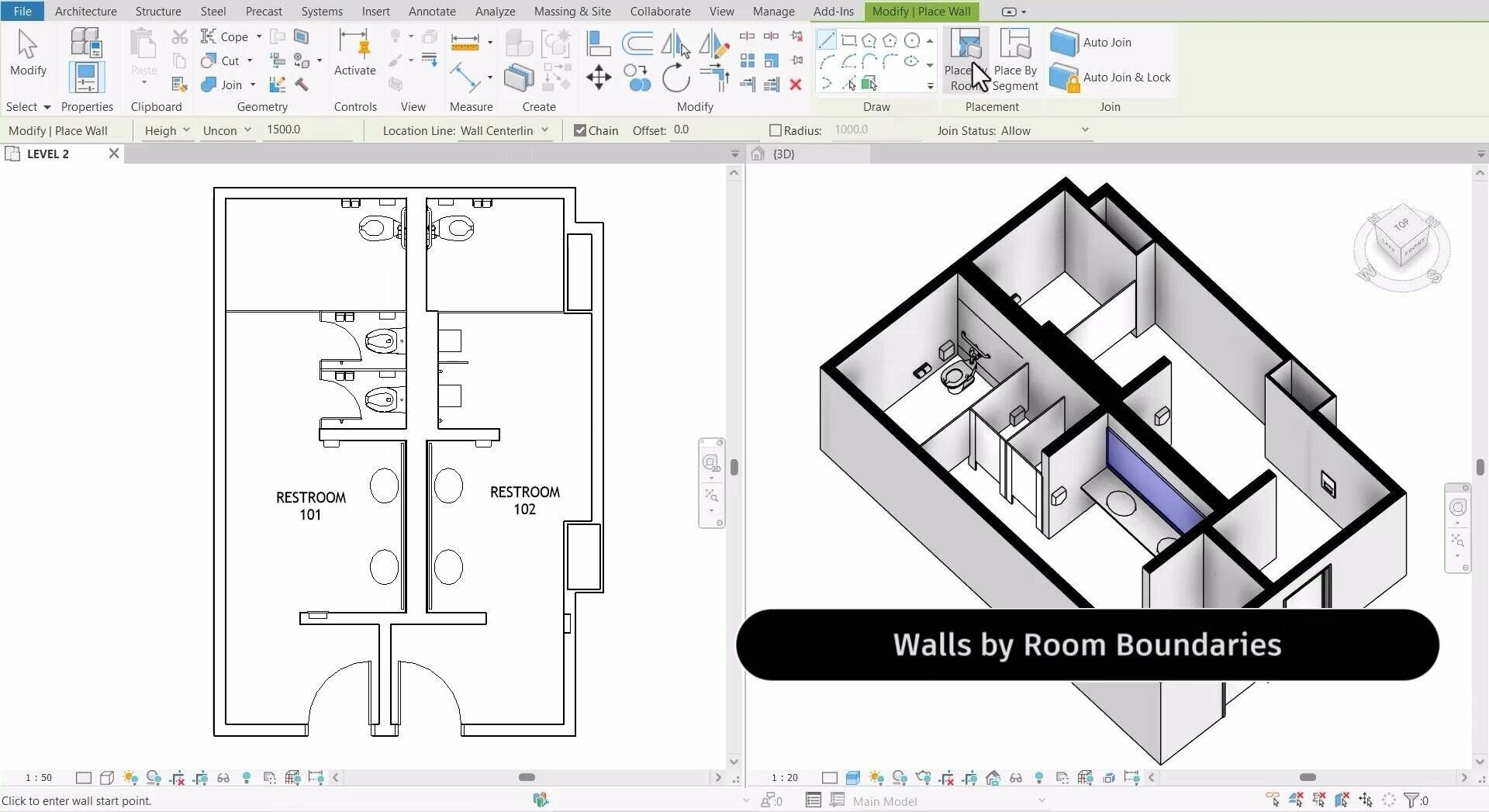Pick the Rectangle draw tool
This screenshot has width=1489, height=812.
[x=848, y=40]
